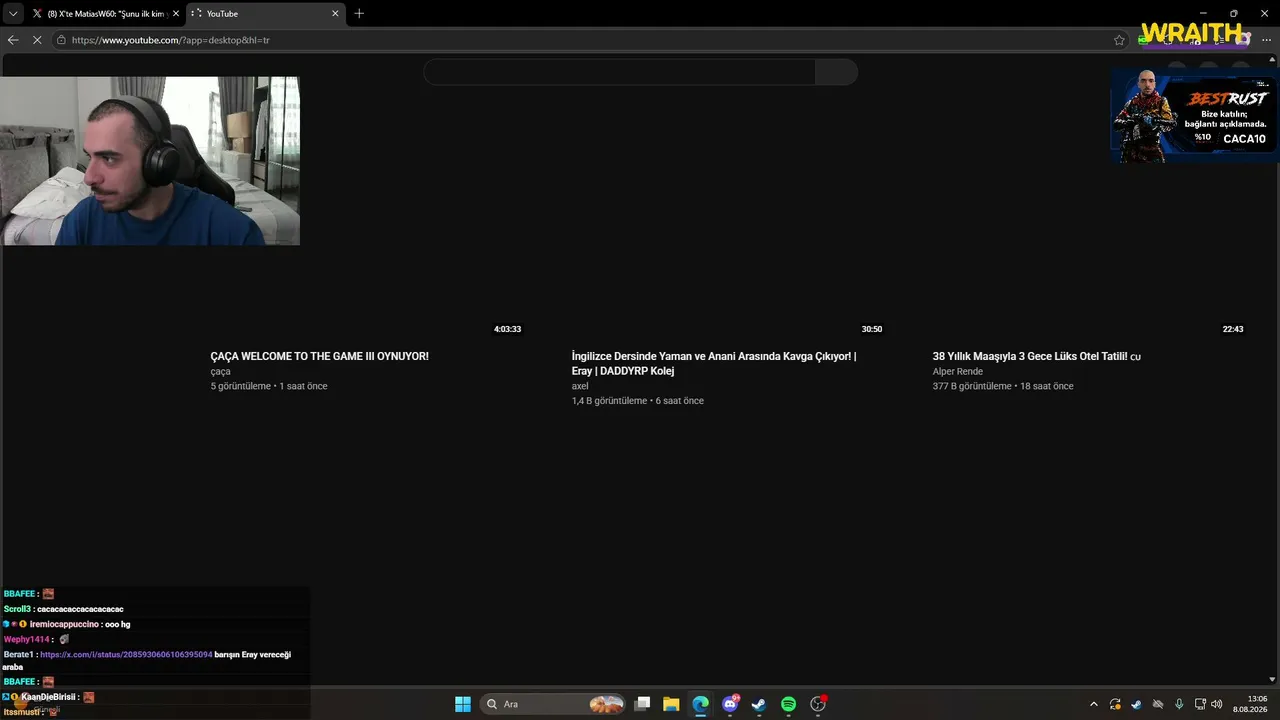Open Task View on the taskbar
The height and width of the screenshot is (720, 1280).
(x=643, y=704)
